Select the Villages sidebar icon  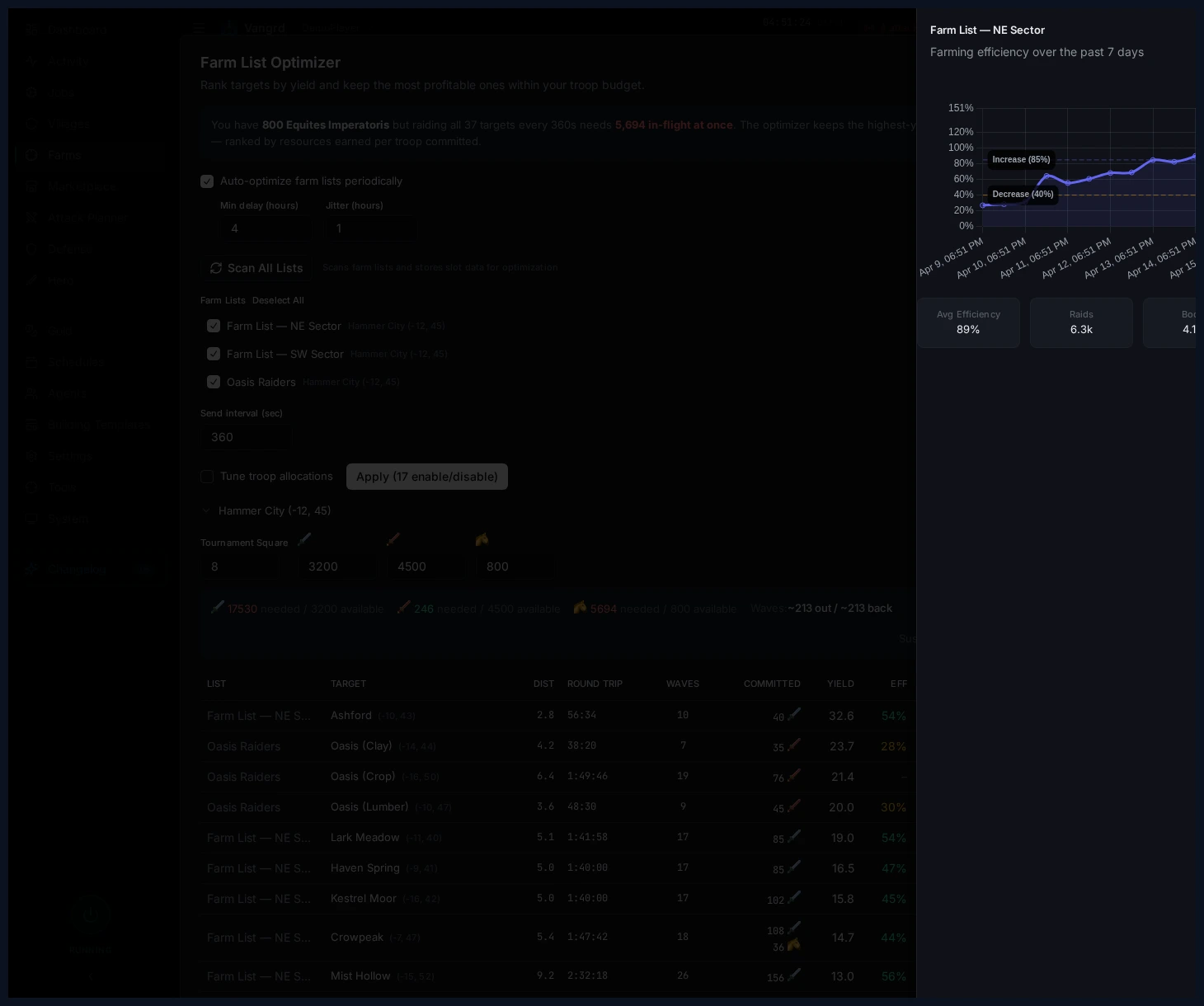point(31,123)
